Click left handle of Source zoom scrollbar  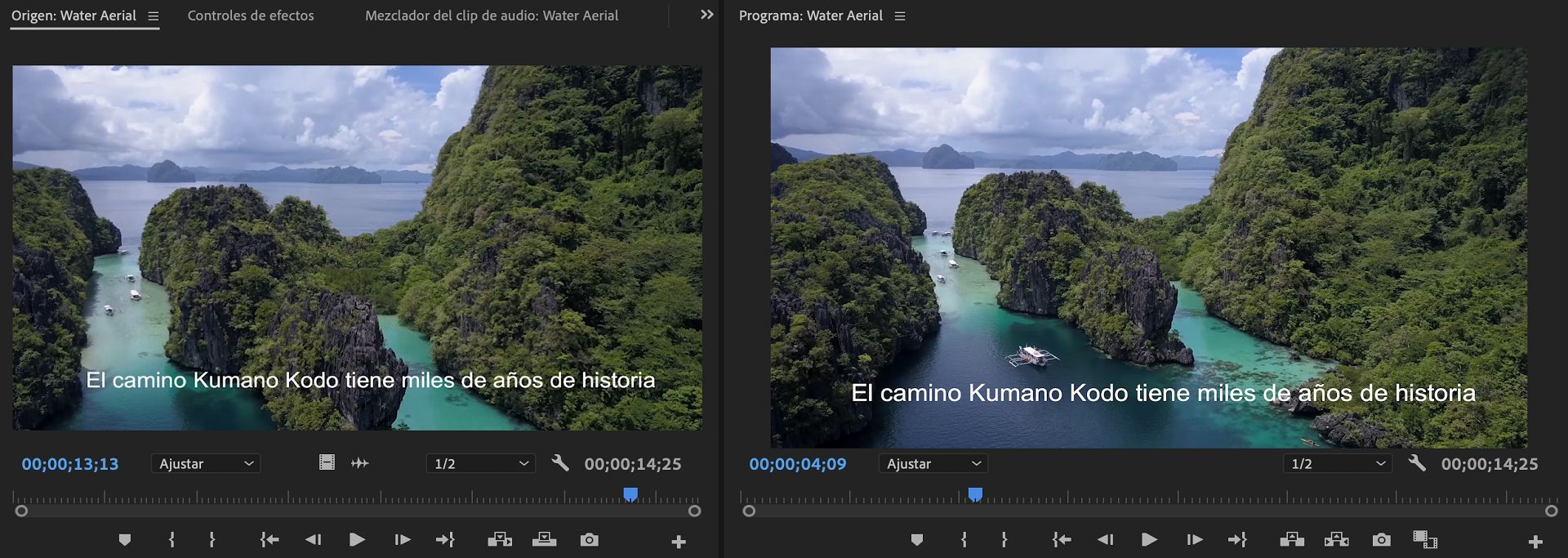22,511
